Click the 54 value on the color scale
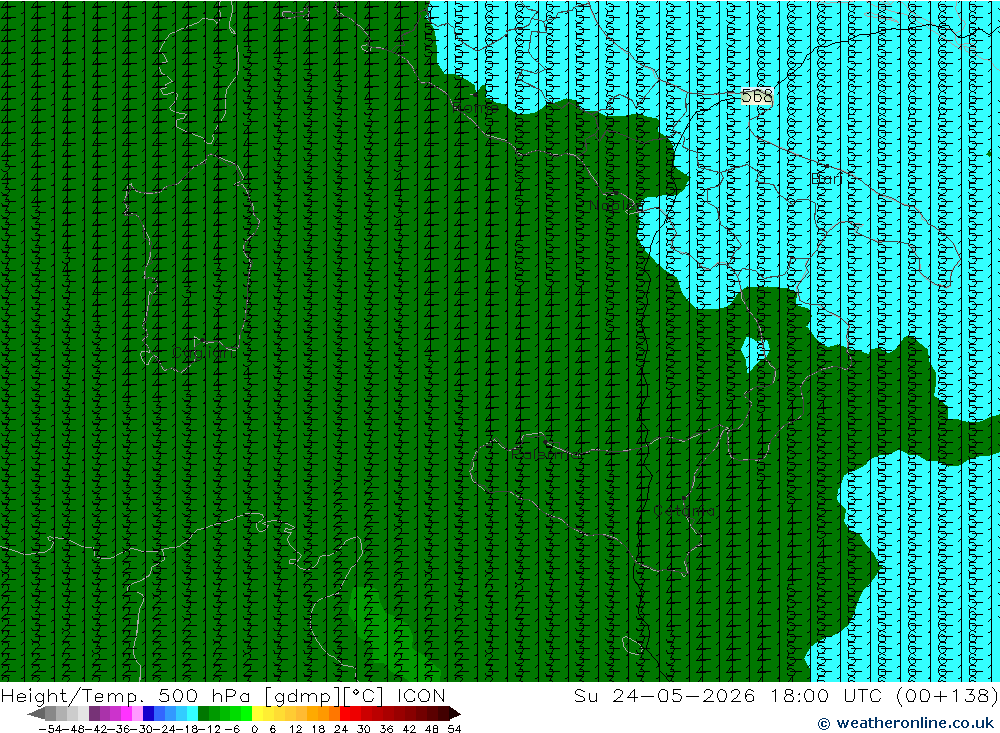This screenshot has height=733, width=1000. pyautogui.click(x=454, y=729)
